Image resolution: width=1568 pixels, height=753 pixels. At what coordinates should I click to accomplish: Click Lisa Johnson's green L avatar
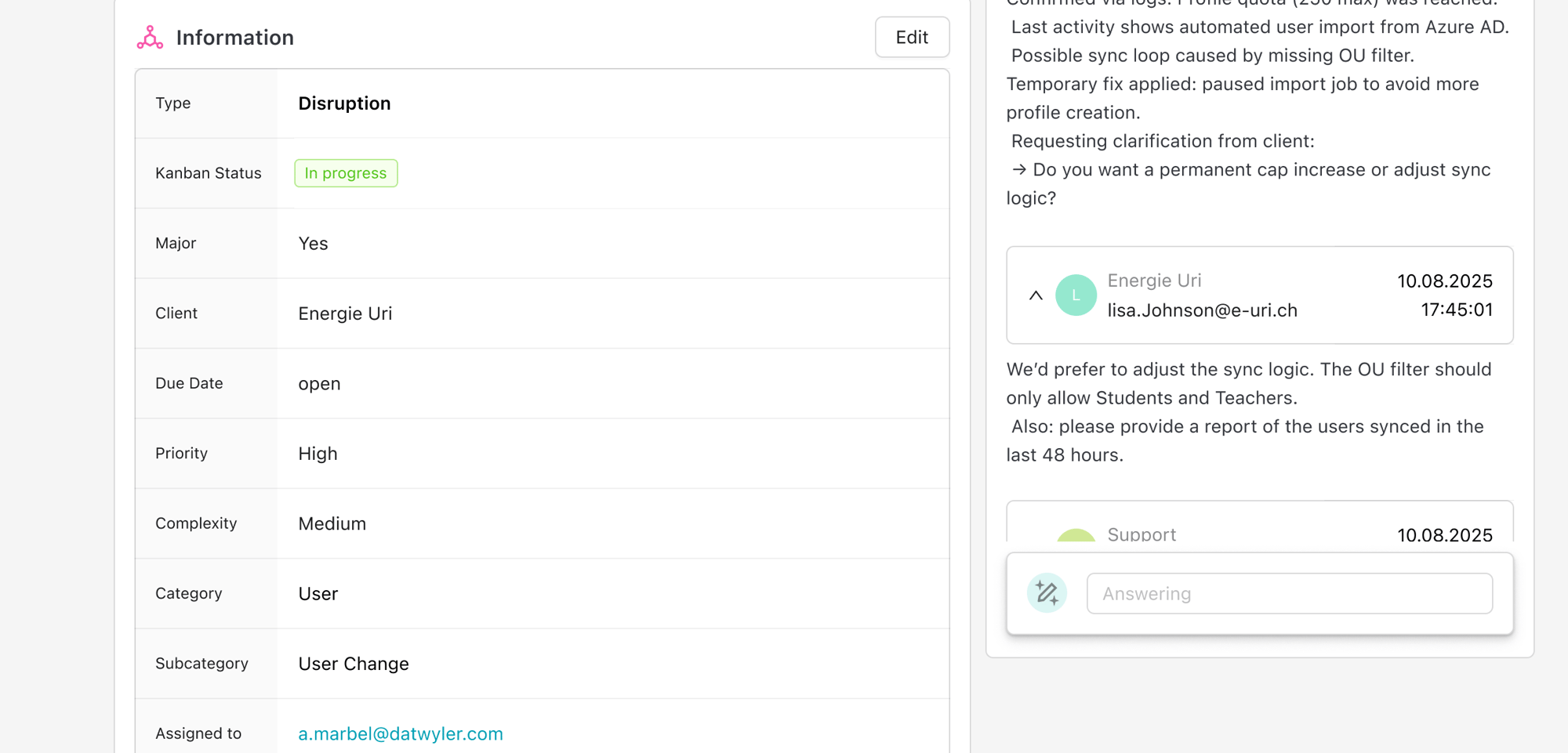[1076, 295]
